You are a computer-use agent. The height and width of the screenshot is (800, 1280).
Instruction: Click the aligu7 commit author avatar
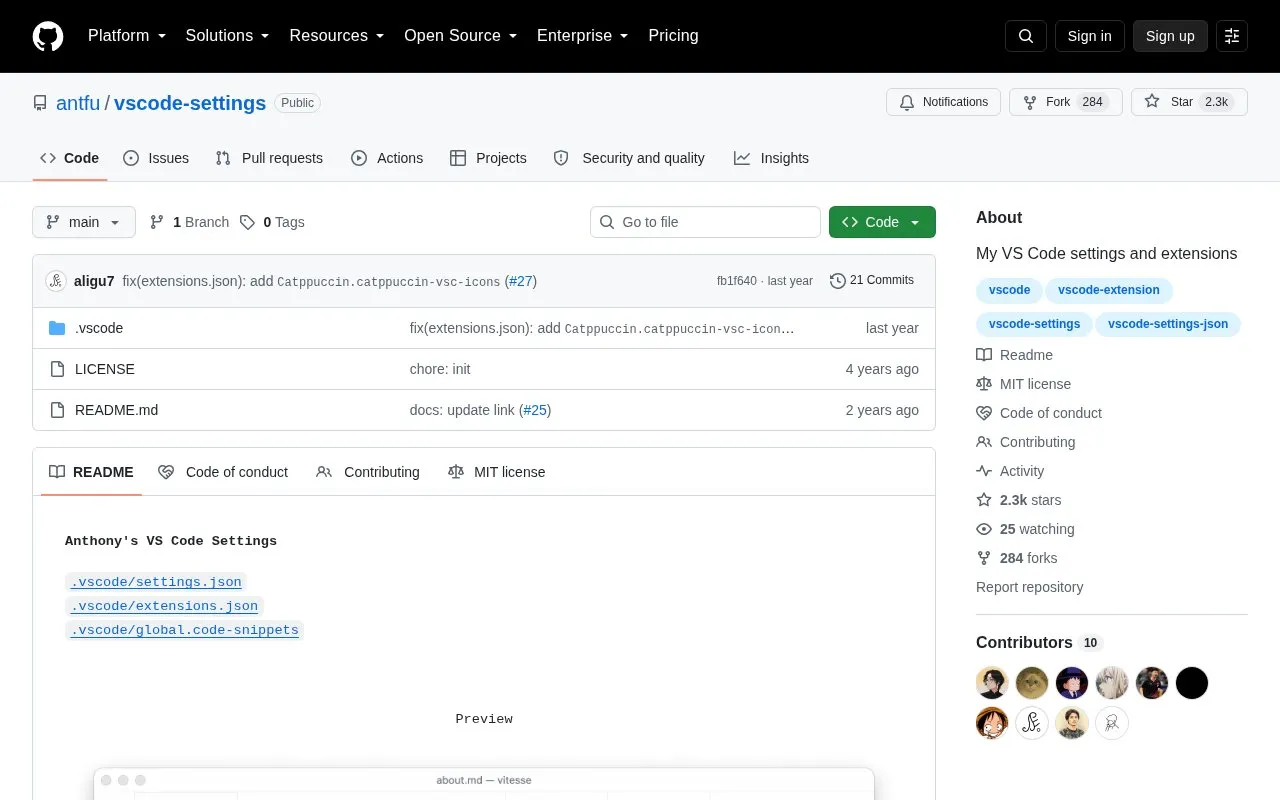click(56, 281)
